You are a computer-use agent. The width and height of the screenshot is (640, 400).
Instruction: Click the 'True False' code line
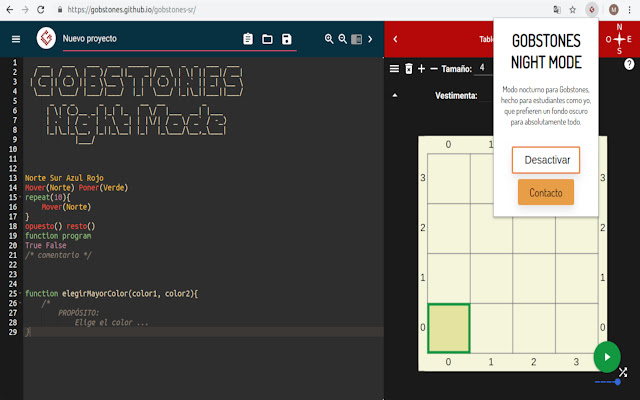[x=46, y=245]
